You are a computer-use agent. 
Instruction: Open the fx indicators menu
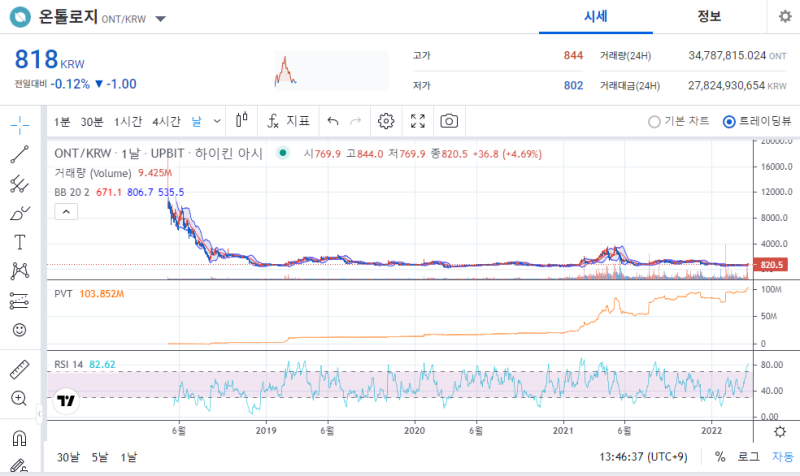[273, 121]
